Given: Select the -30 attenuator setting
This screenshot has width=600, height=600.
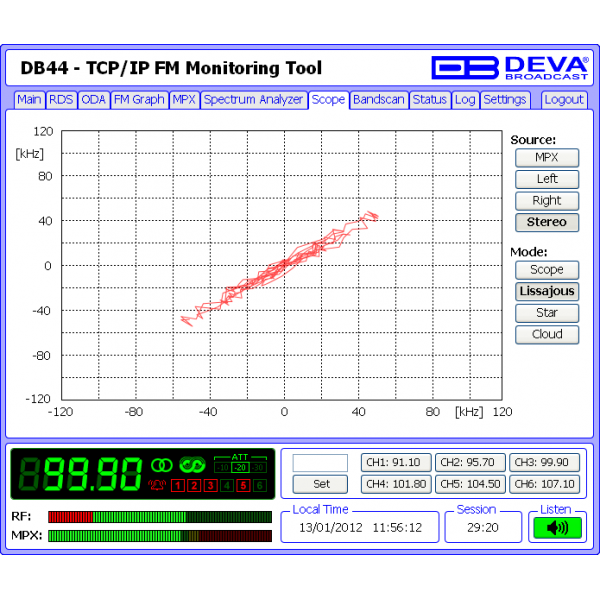Looking at the screenshot, I should [258, 468].
